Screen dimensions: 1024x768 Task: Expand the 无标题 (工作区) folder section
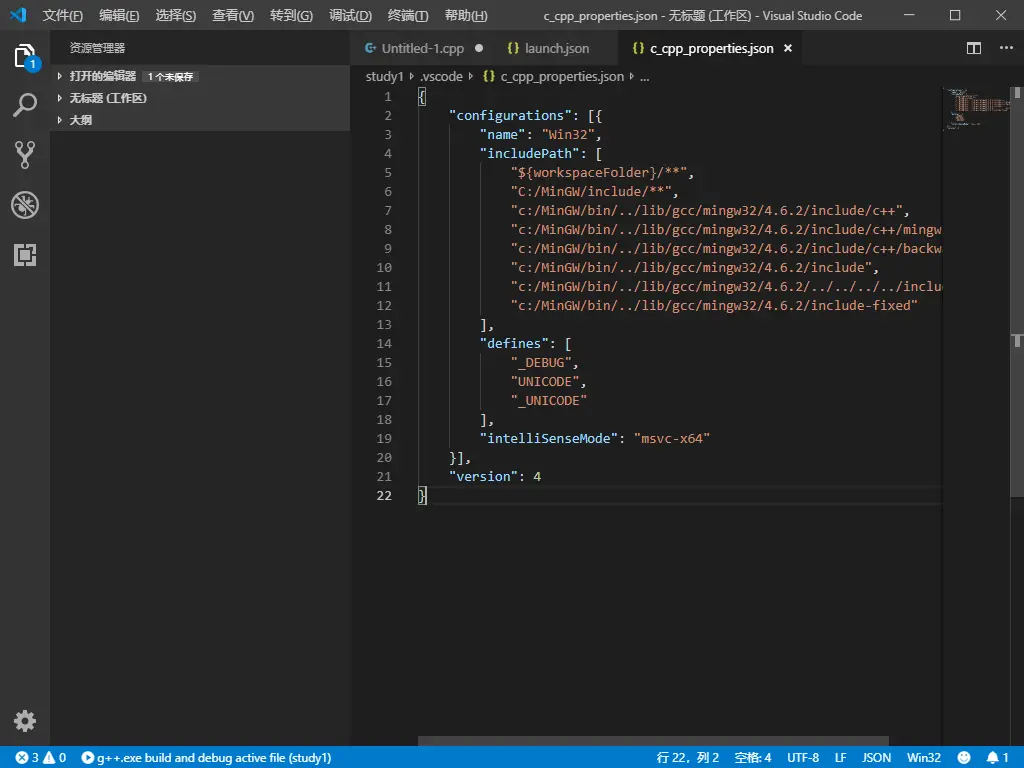pos(108,98)
